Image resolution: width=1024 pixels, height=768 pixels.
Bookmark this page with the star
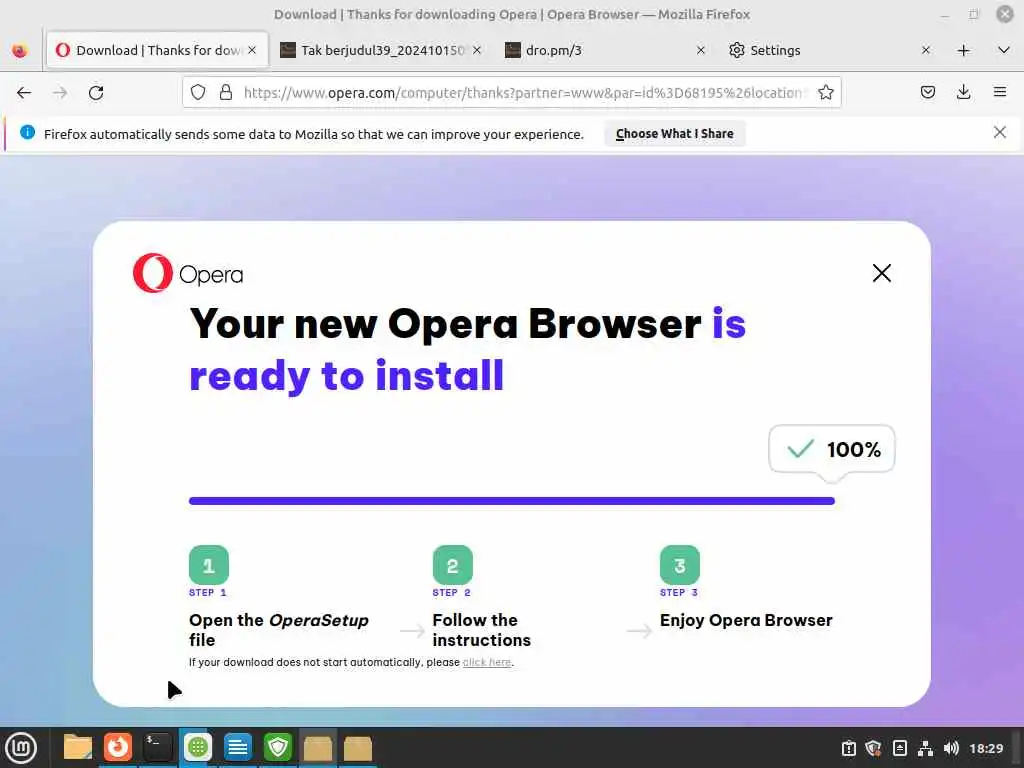[x=825, y=93]
